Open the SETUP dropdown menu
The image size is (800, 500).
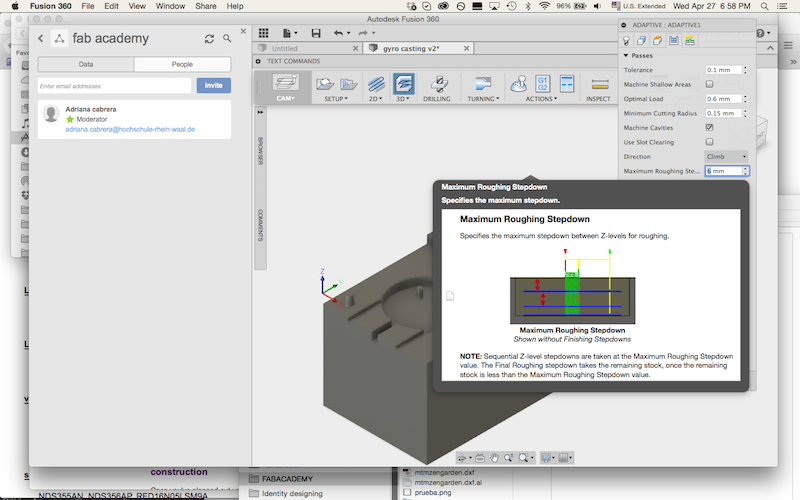tap(336, 99)
